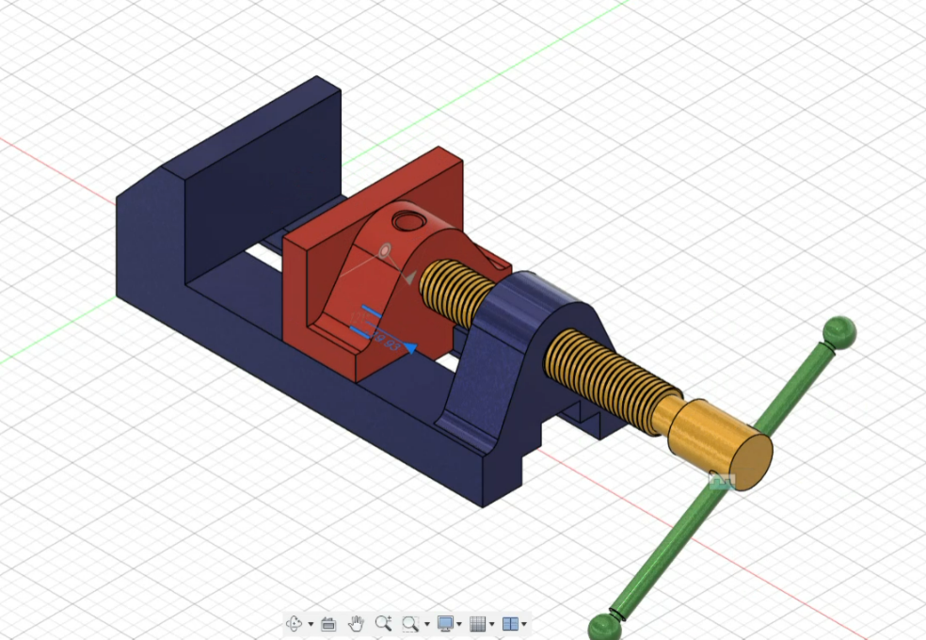The width and height of the screenshot is (926, 640).
Task: Activate the Look At tool
Action: pos(329,622)
